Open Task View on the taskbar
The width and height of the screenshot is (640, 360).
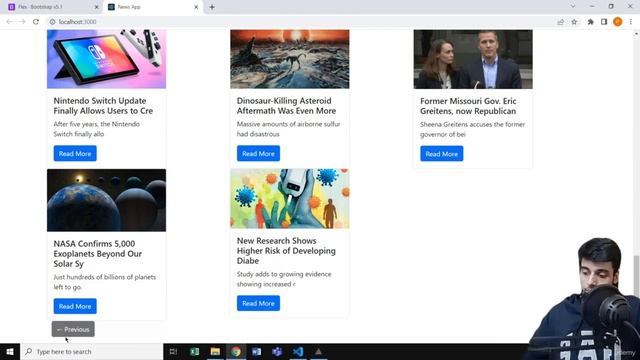point(173,351)
